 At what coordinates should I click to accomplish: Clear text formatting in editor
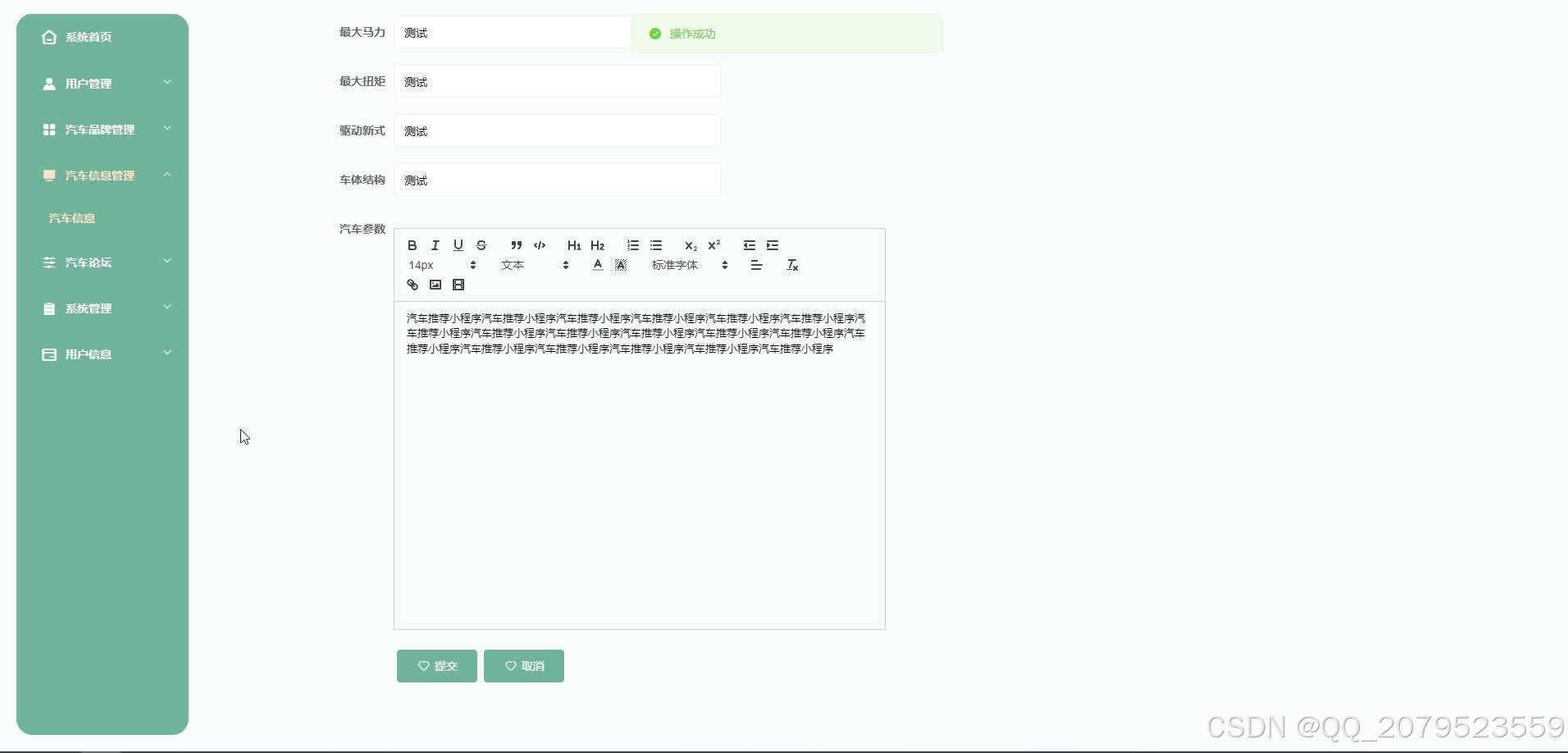792,265
